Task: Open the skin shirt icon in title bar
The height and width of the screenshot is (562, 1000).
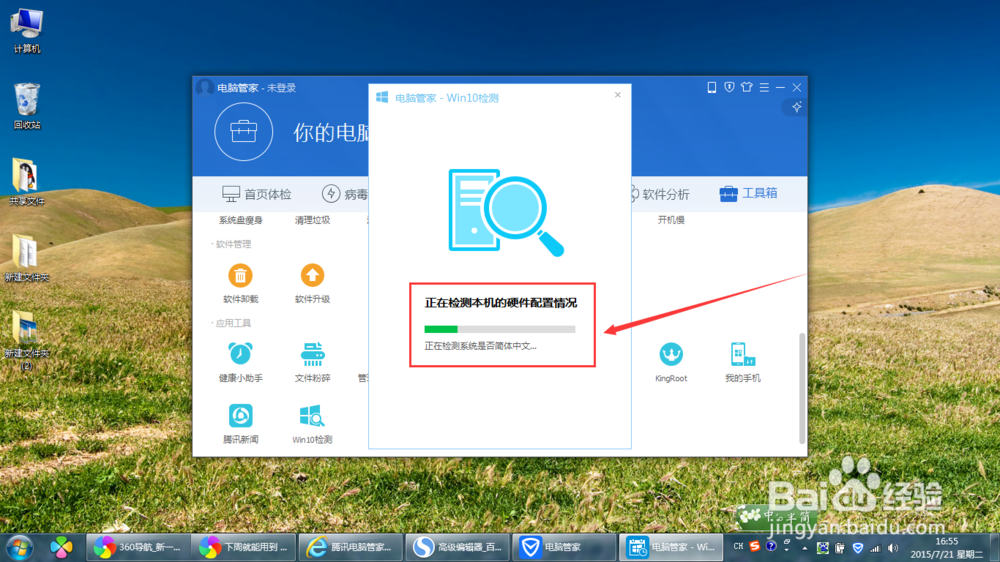Action: coord(746,87)
